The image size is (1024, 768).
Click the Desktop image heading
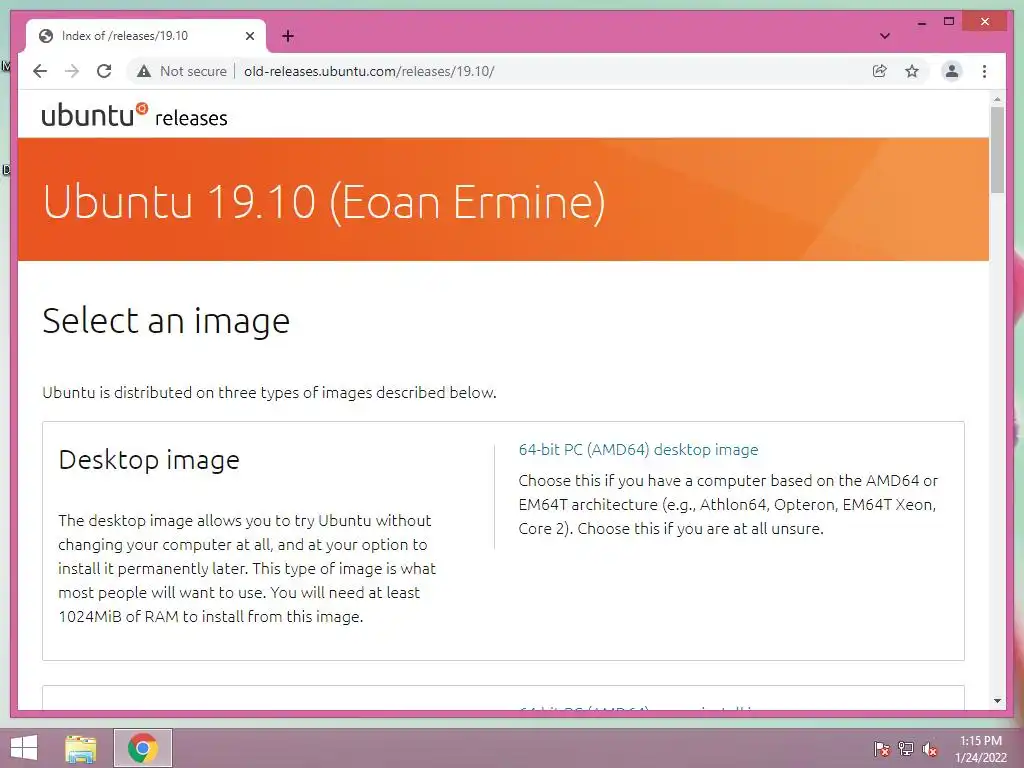(x=149, y=460)
